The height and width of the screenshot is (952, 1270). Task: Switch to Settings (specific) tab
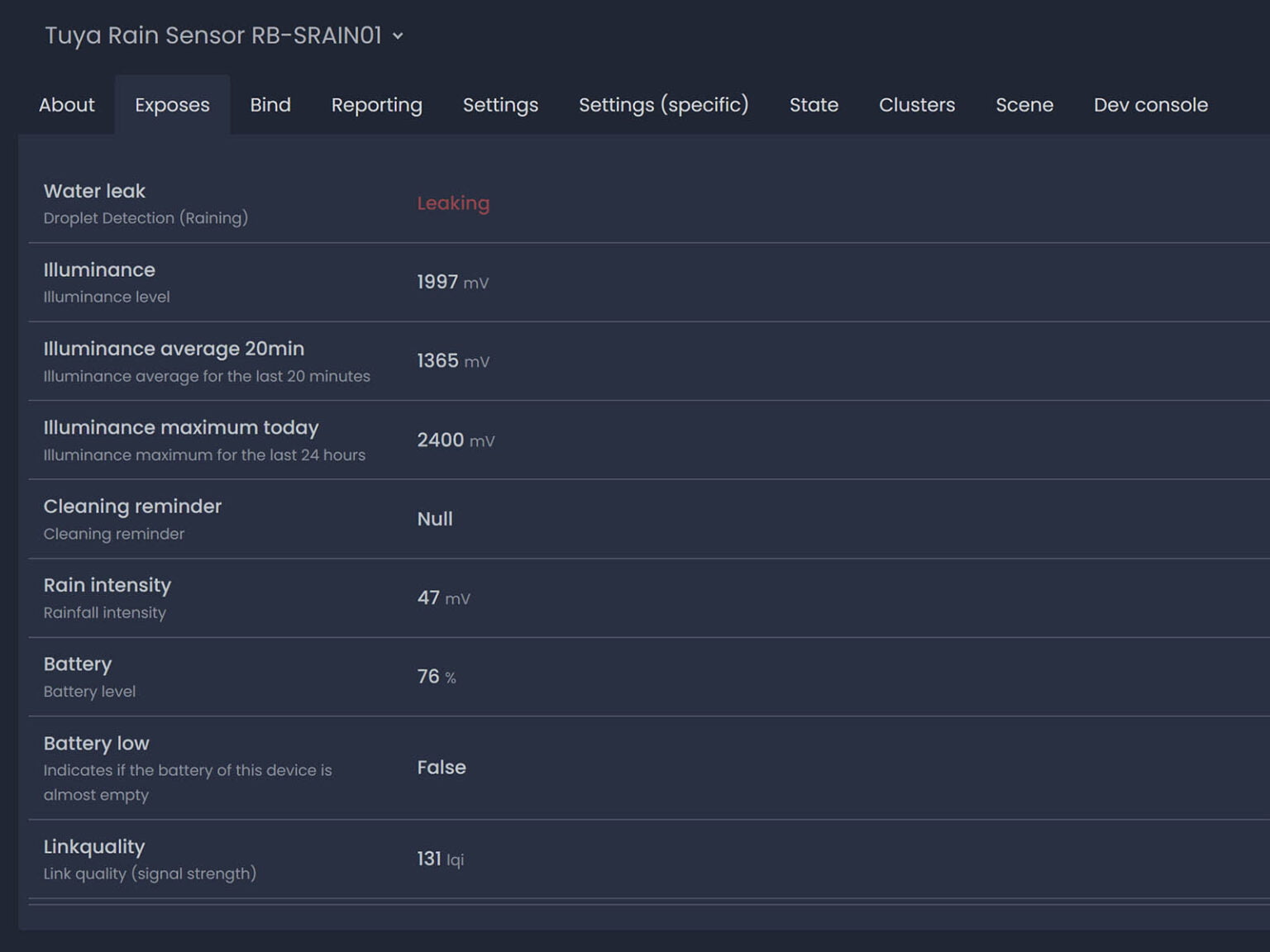[663, 105]
